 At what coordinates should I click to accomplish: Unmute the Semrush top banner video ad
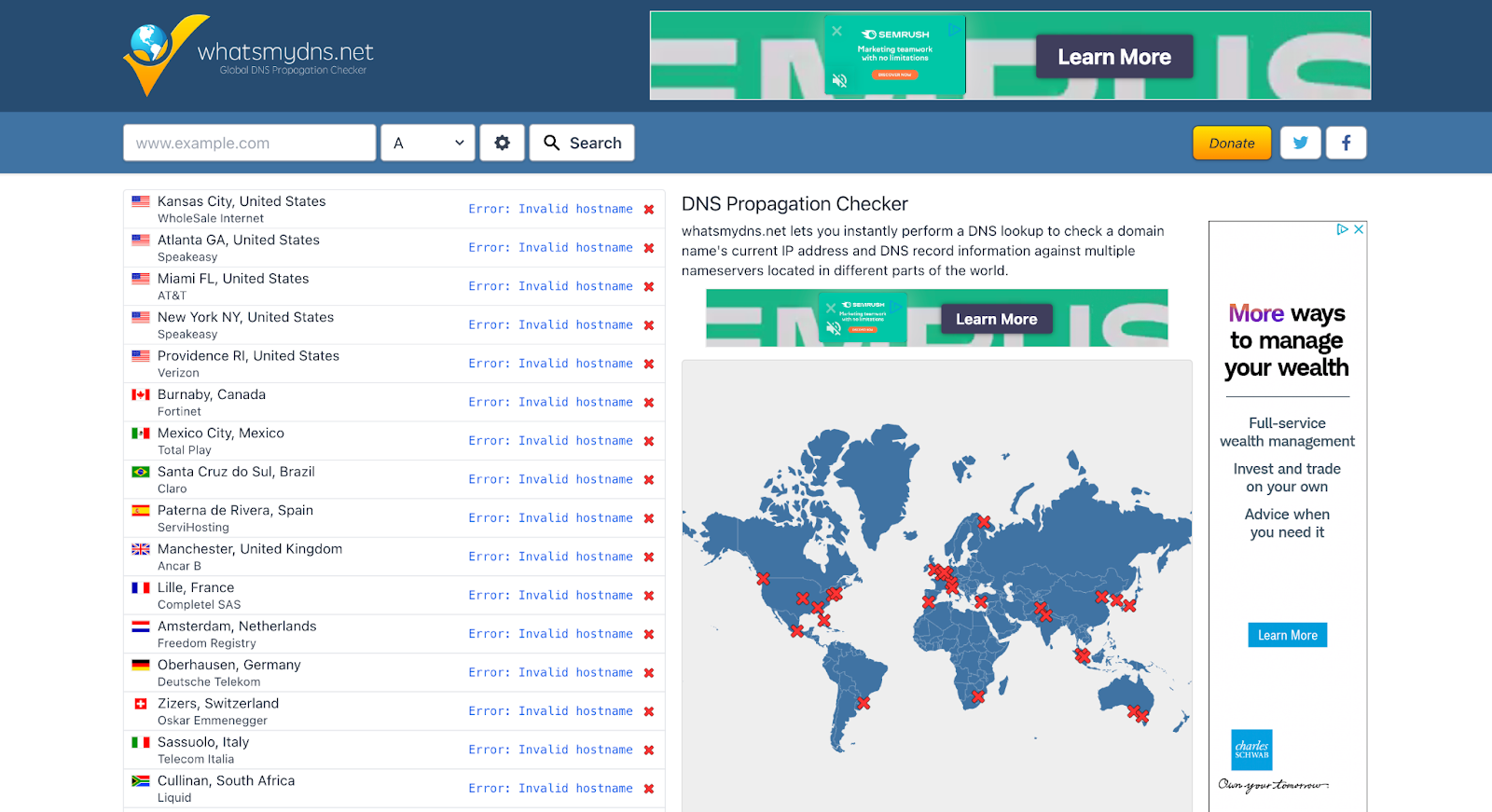(x=839, y=81)
